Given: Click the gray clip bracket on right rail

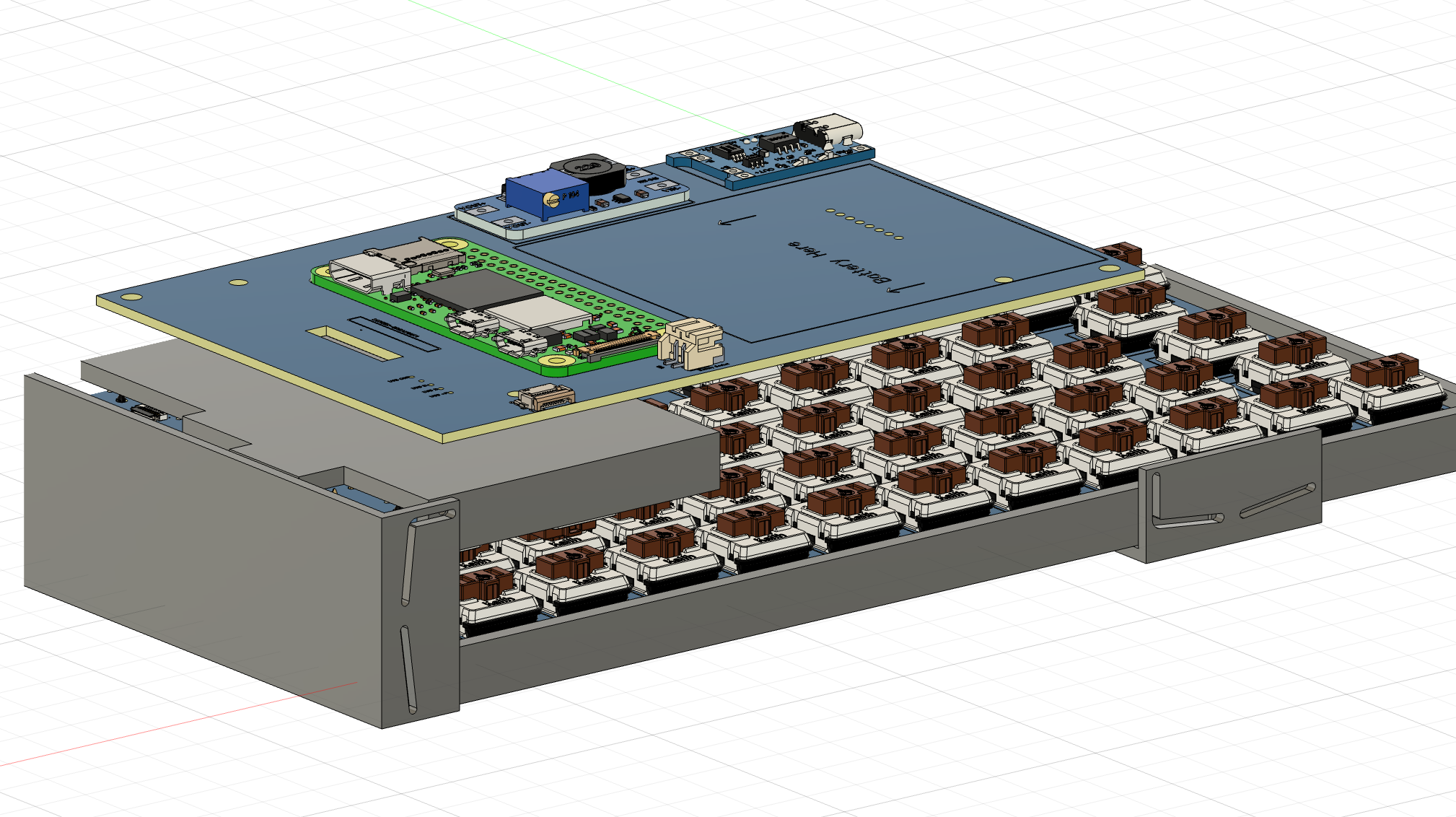Looking at the screenshot, I should (1231, 494).
